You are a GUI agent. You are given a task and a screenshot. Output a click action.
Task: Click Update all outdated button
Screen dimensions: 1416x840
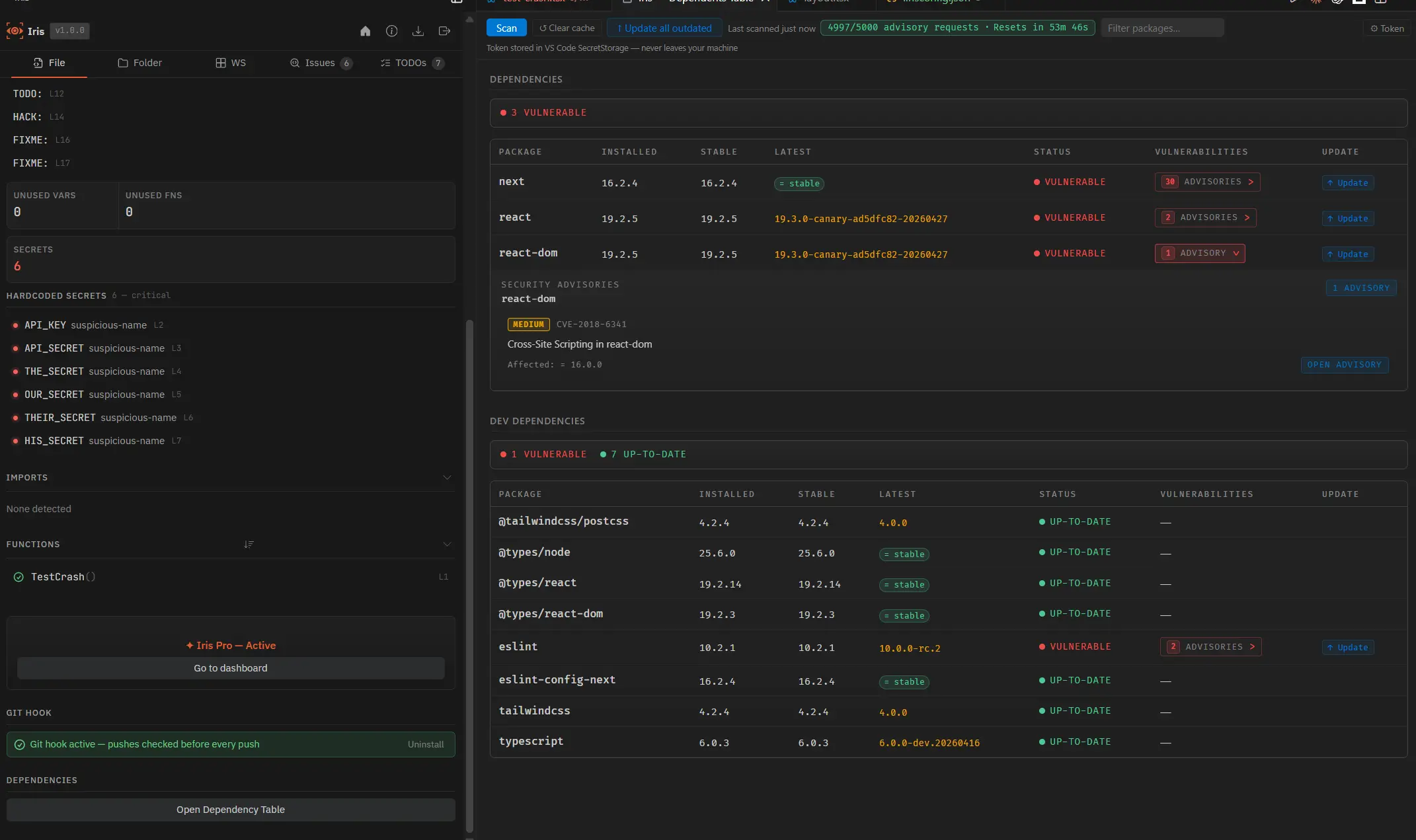point(664,28)
